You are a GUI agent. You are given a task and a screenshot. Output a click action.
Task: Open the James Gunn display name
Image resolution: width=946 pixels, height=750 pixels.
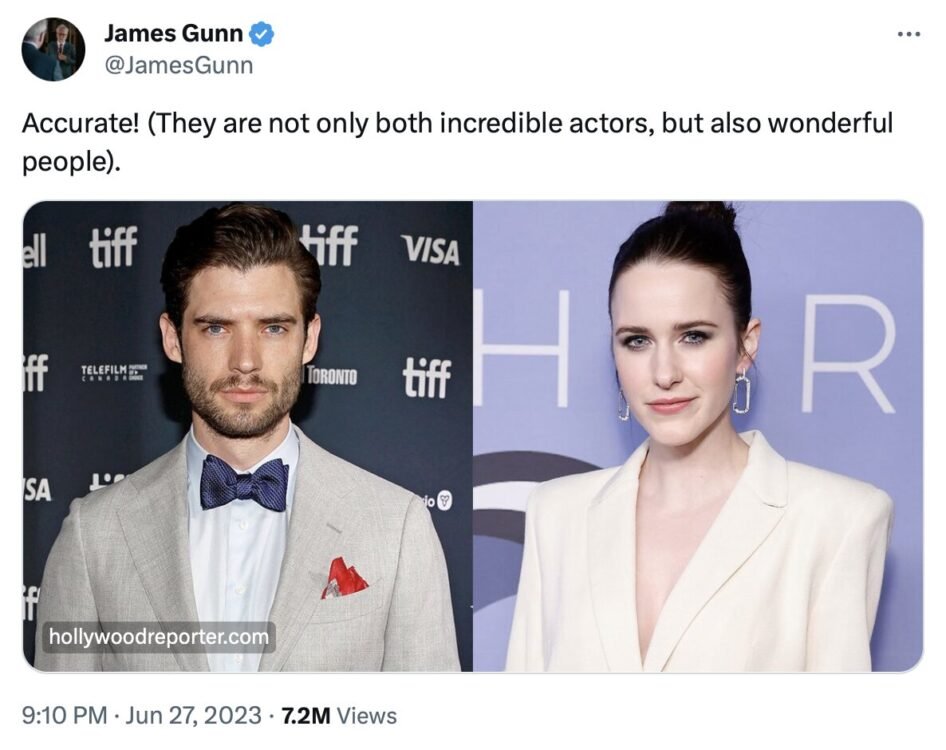click(x=174, y=33)
